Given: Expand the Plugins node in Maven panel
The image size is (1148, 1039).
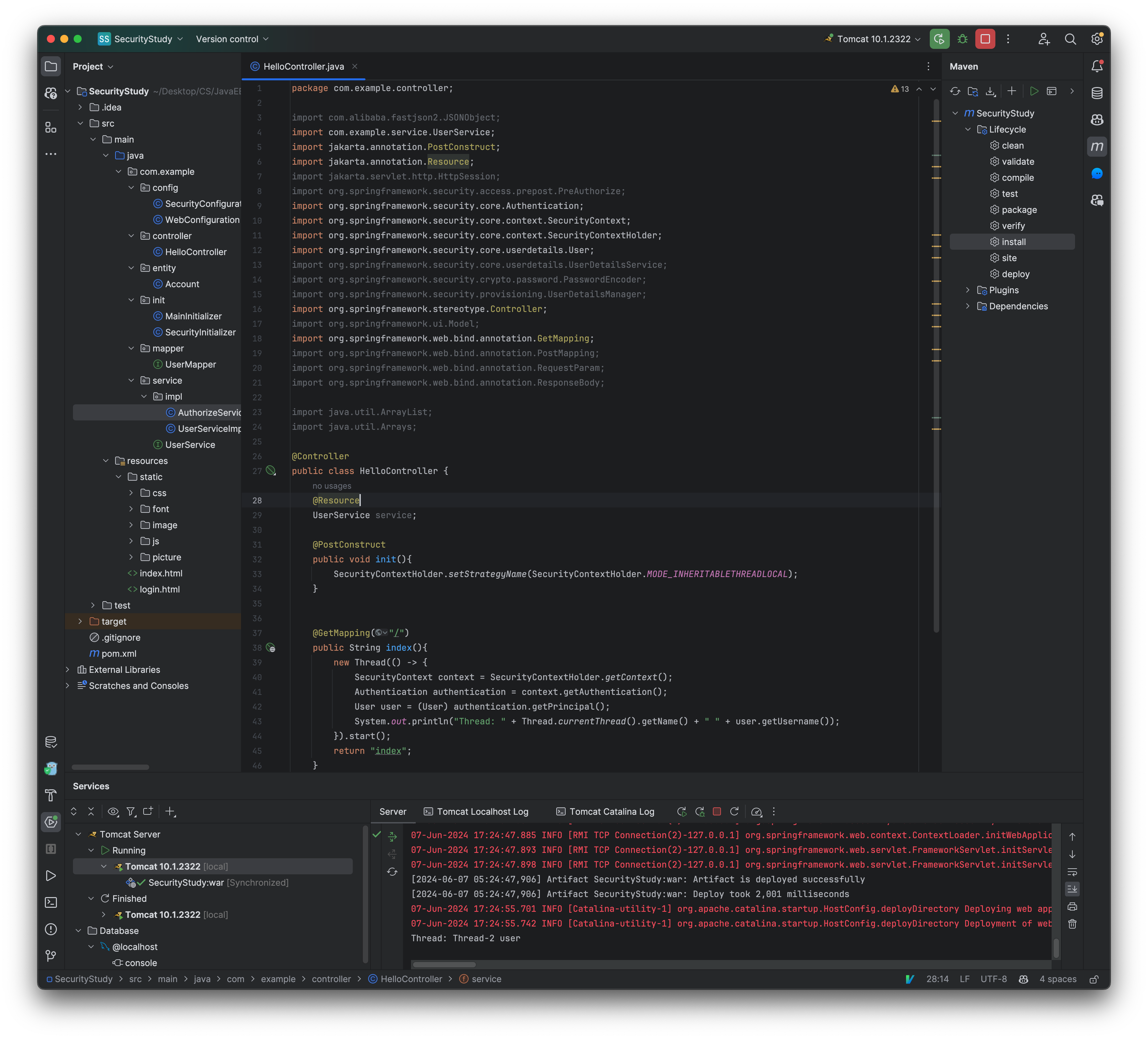Looking at the screenshot, I should 968,290.
